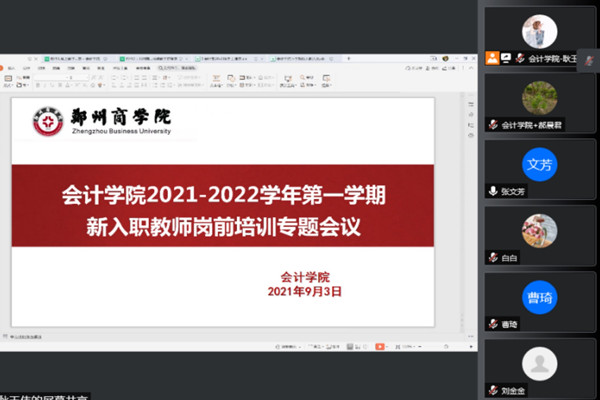The width and height of the screenshot is (600, 400).
Task: Open the selection pane icon dropdown
Action: 326,78
